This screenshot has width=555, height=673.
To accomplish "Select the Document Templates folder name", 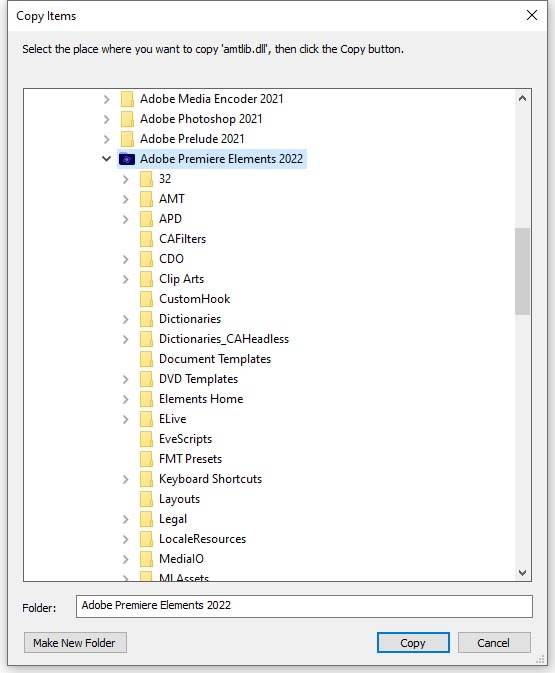I will [x=215, y=359].
